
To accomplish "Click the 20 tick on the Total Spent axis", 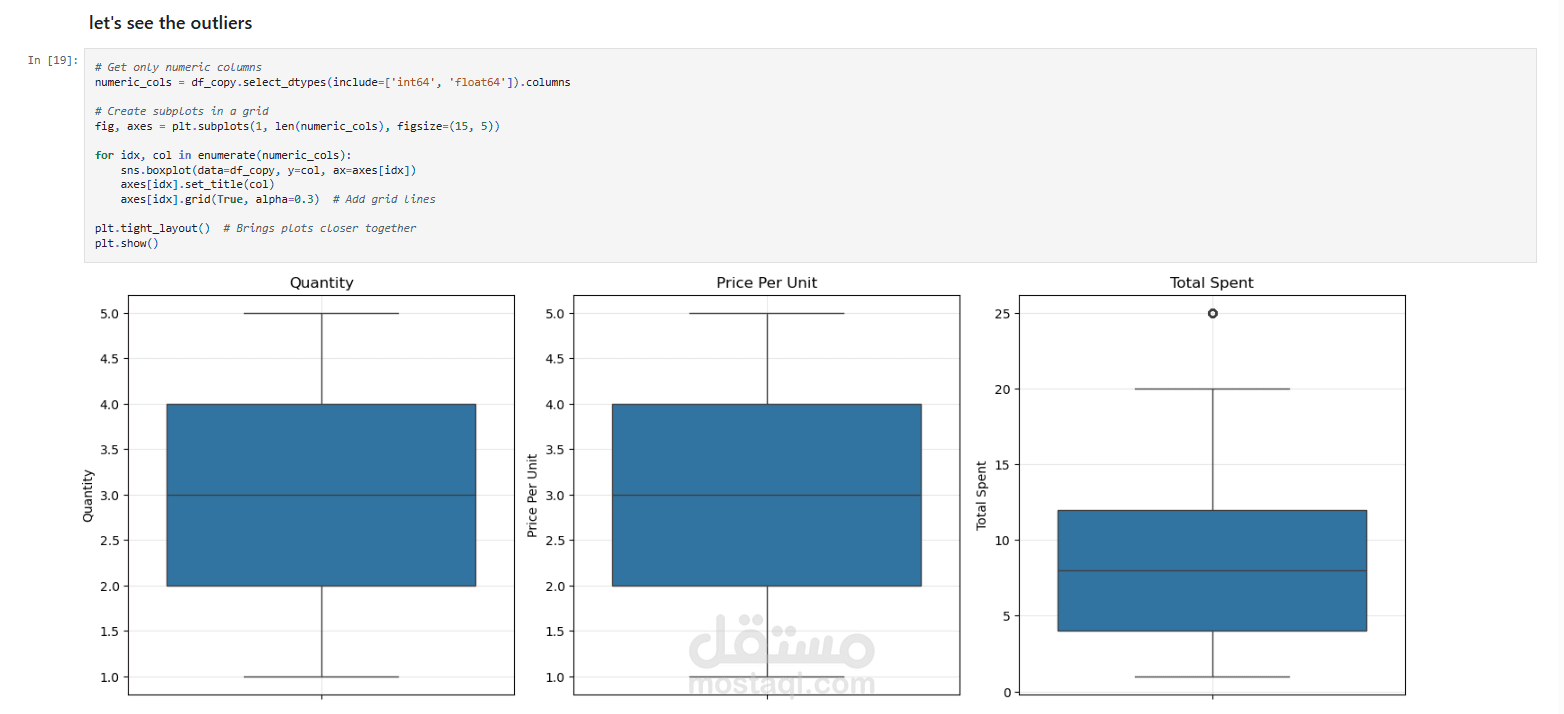I will pyautogui.click(x=1004, y=389).
